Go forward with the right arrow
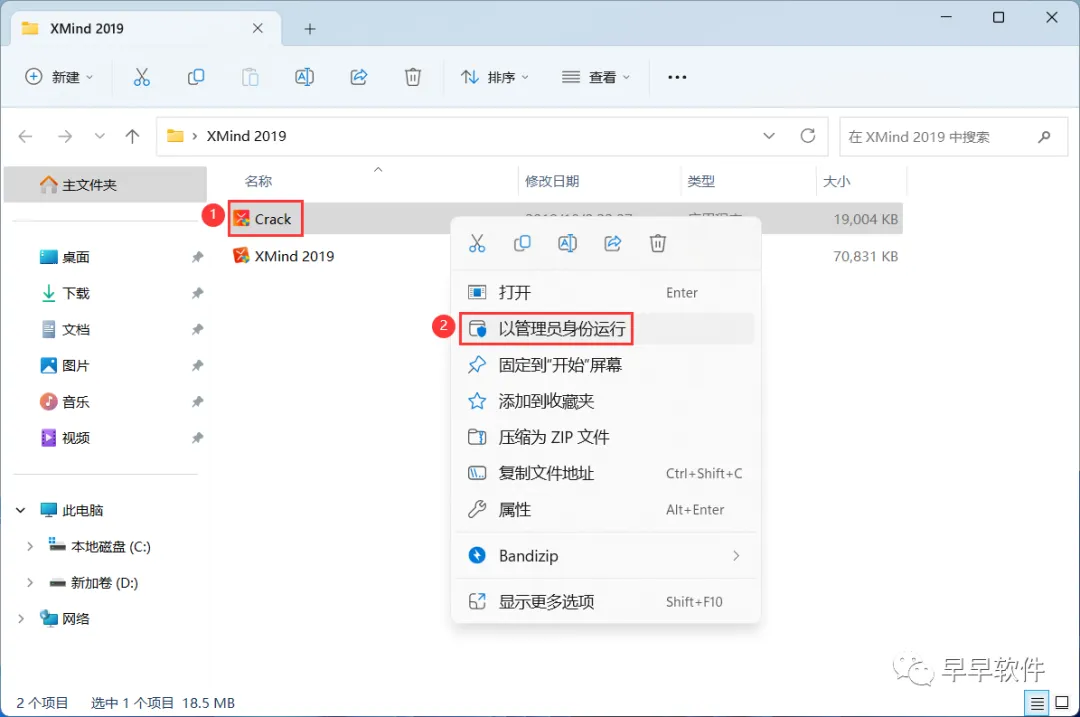The width and height of the screenshot is (1080, 717). coord(65,136)
